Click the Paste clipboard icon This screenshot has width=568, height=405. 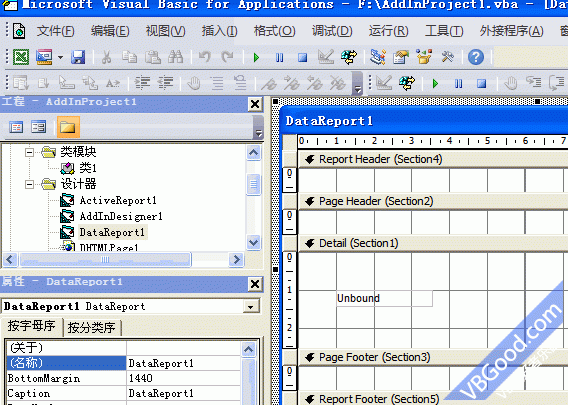tap(153, 57)
